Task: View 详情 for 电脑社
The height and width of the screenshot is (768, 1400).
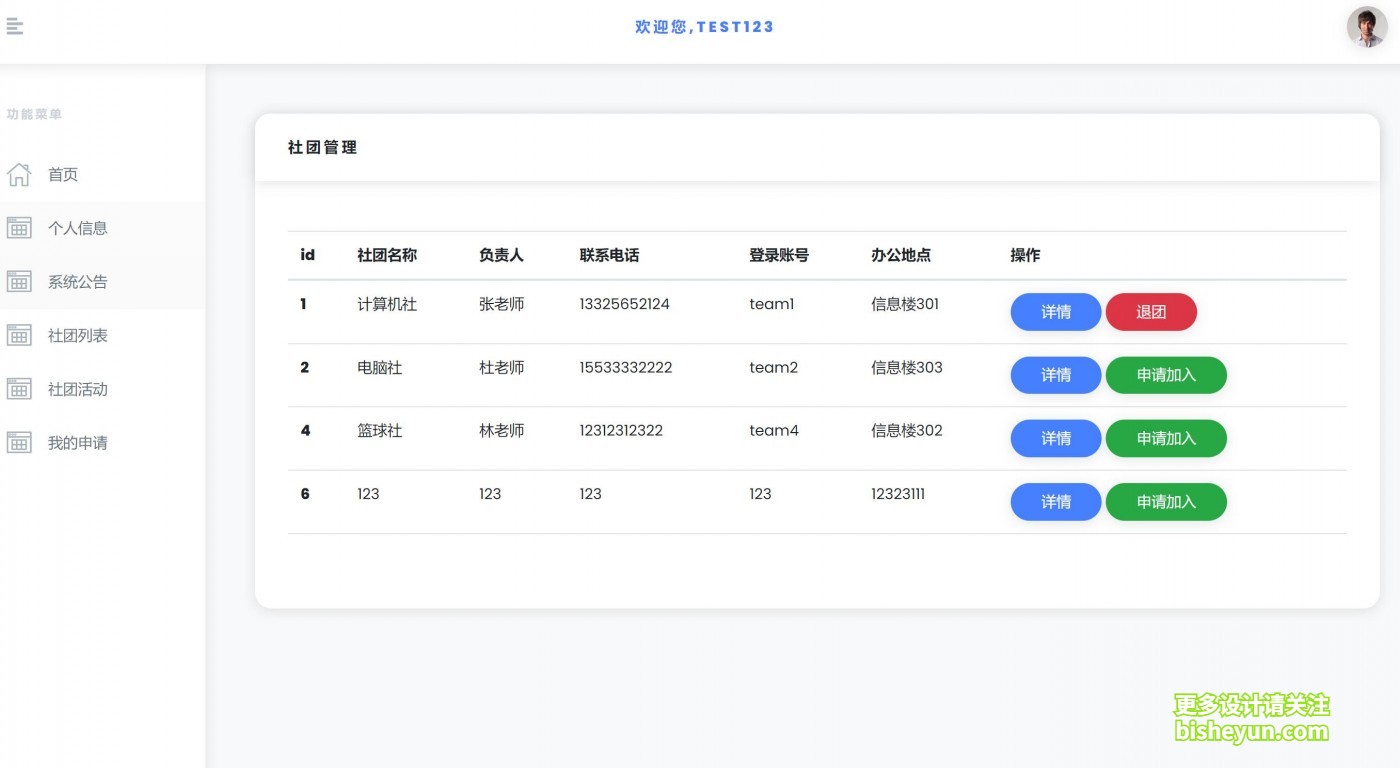Action: coord(1055,375)
